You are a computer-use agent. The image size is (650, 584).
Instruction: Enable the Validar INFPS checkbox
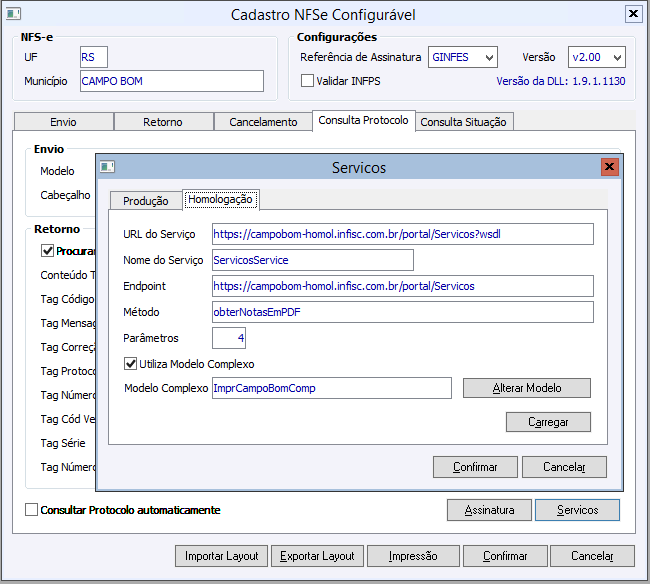tap(308, 81)
